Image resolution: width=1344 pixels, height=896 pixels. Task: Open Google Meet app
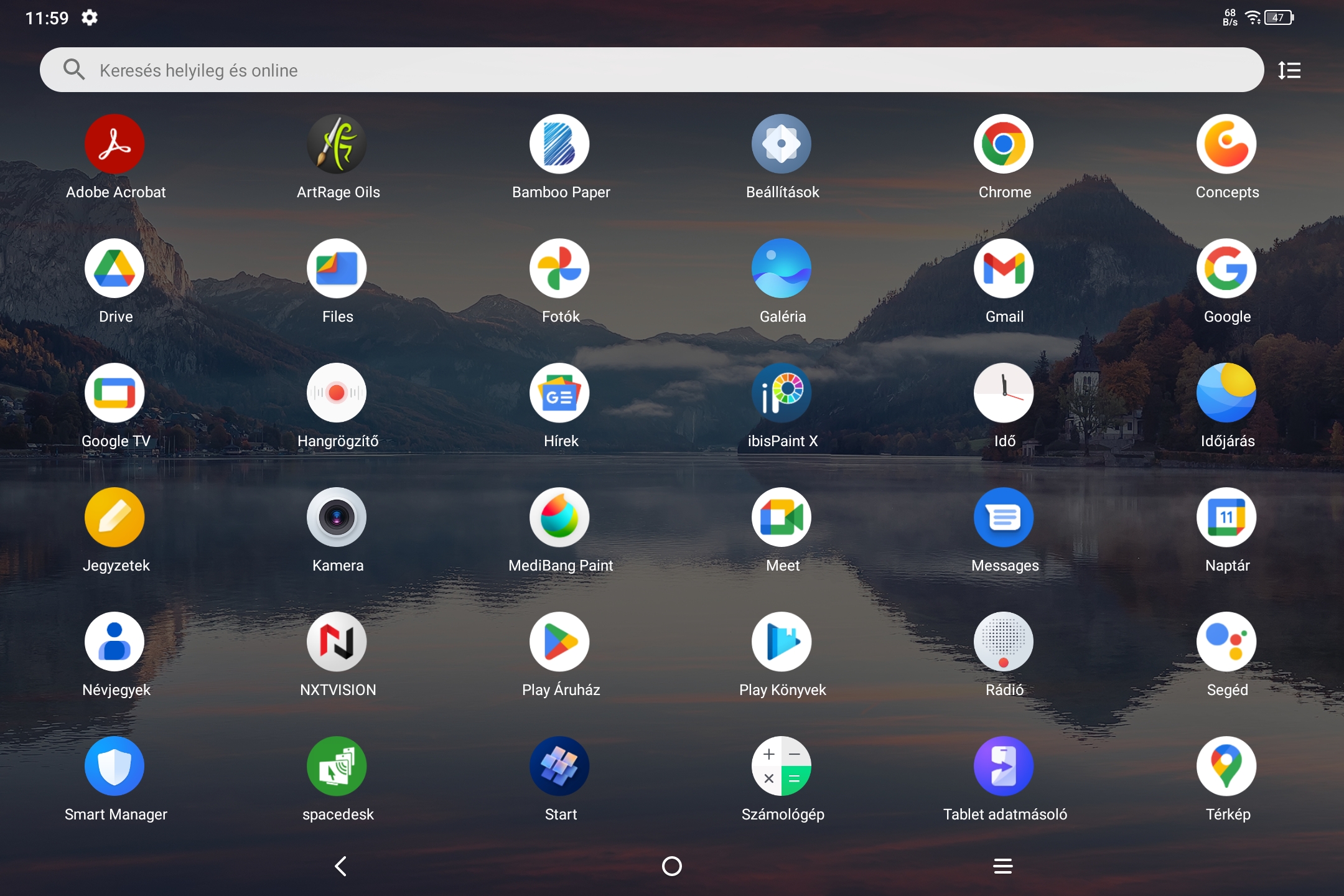(782, 517)
